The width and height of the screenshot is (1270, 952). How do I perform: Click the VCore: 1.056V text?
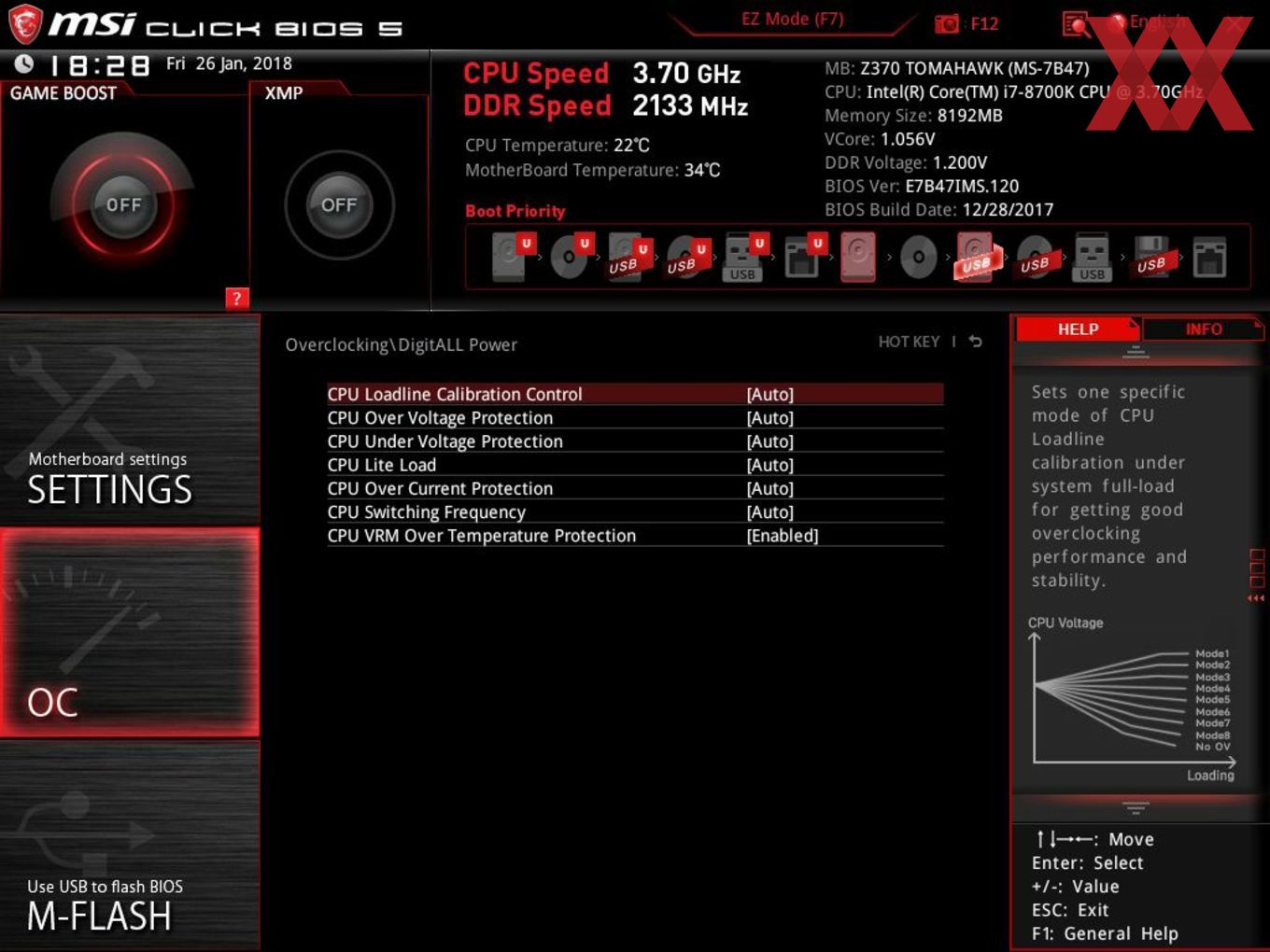click(x=880, y=139)
